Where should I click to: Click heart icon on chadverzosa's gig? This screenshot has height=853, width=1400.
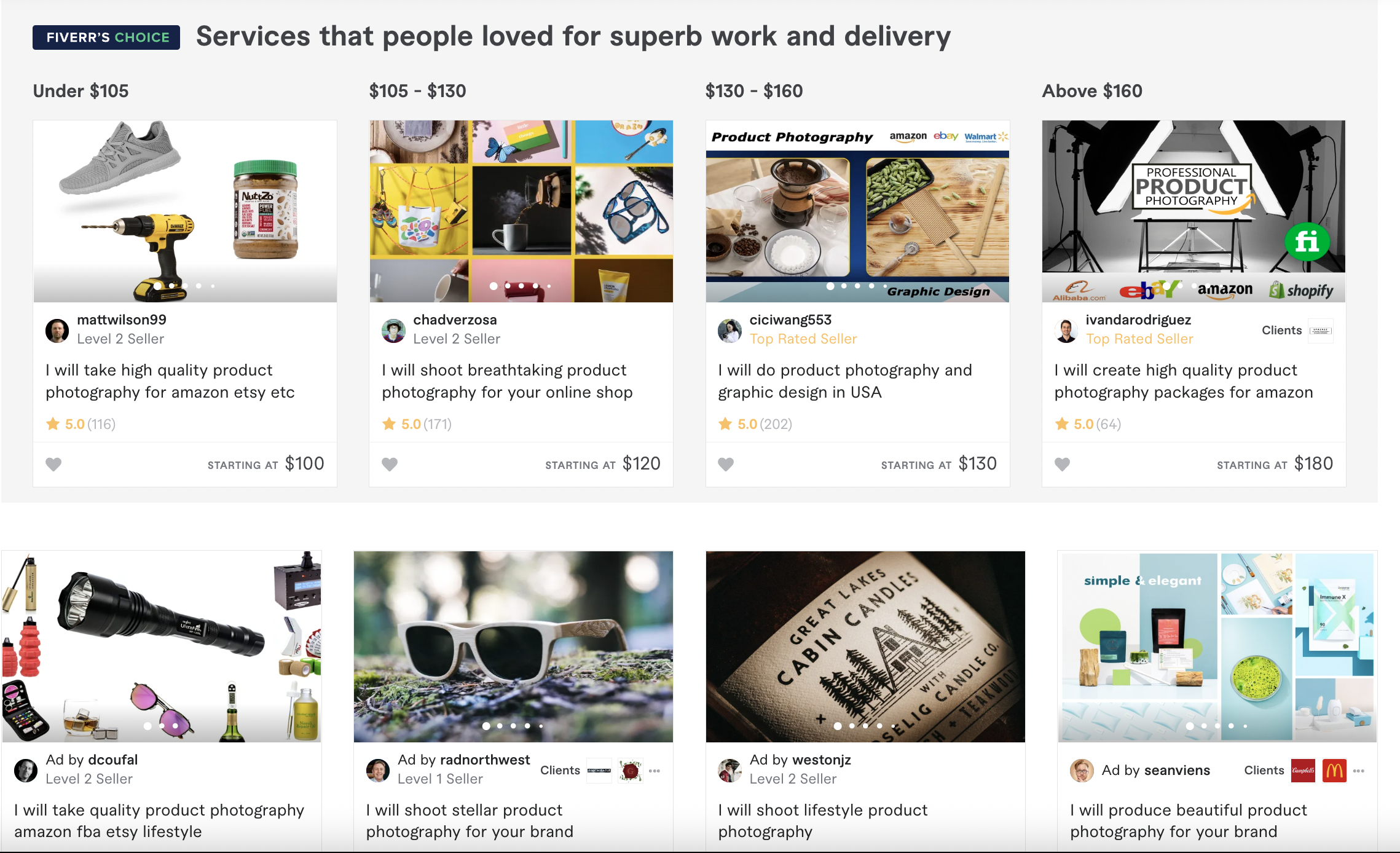pos(390,464)
